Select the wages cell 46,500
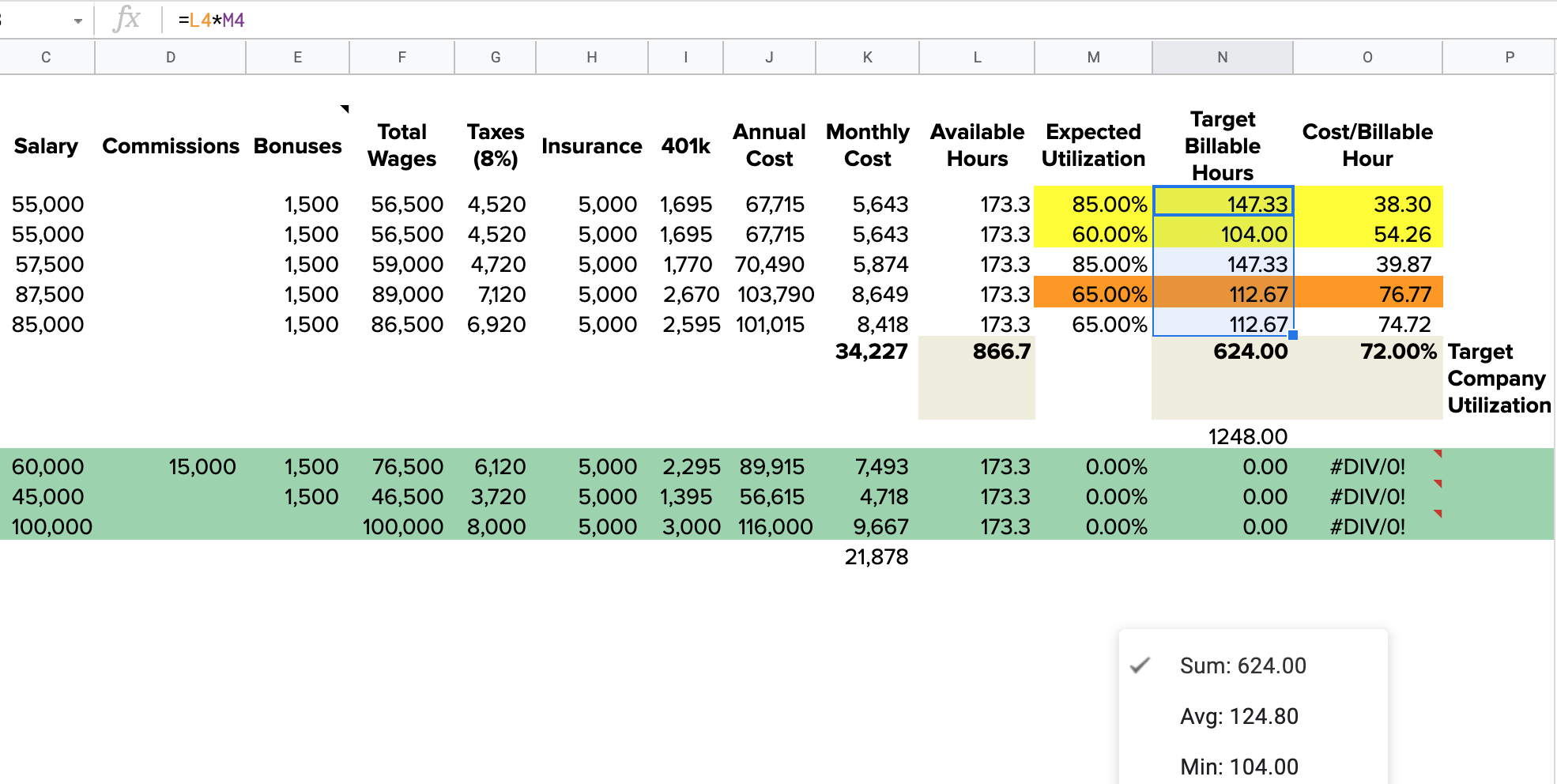This screenshot has width=1557, height=784. pos(402,496)
